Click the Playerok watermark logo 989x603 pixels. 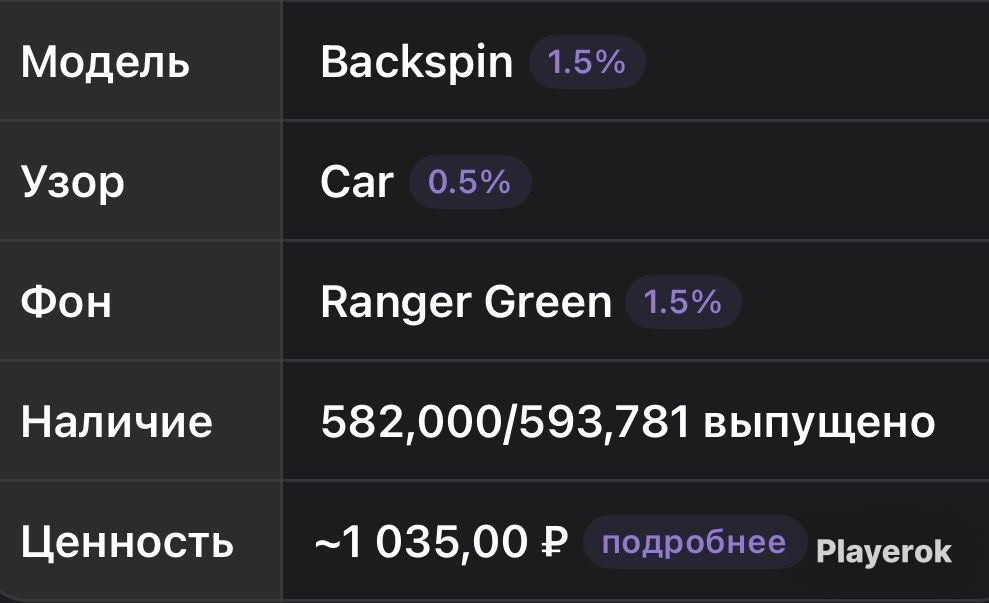click(884, 553)
